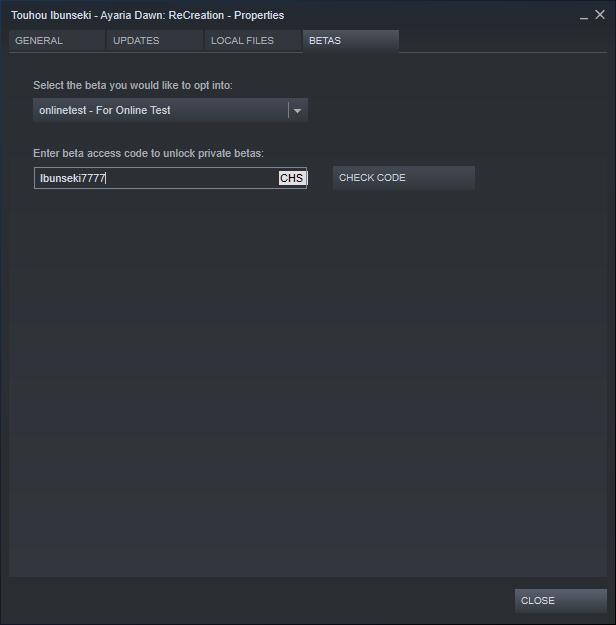Screen dimensions: 616x625
Task: Click the divider line beside the dropdown arrow
Action: pyautogui.click(x=288, y=110)
